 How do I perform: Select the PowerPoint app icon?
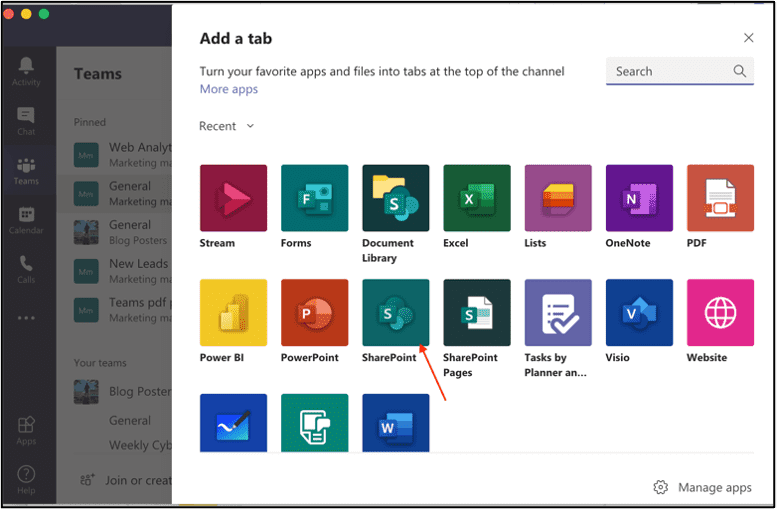(314, 312)
